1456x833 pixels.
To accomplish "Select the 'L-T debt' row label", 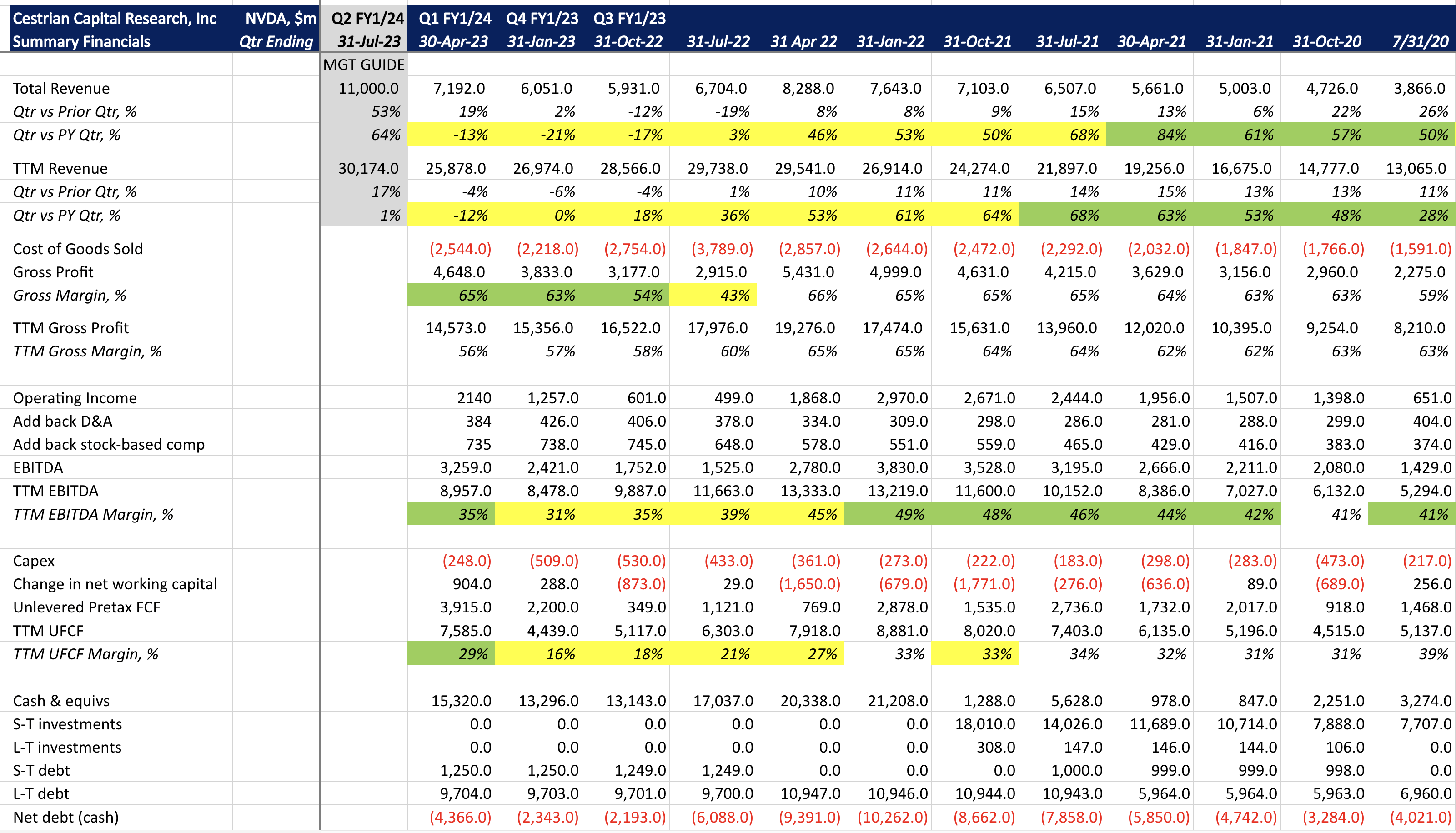I will point(40,793).
